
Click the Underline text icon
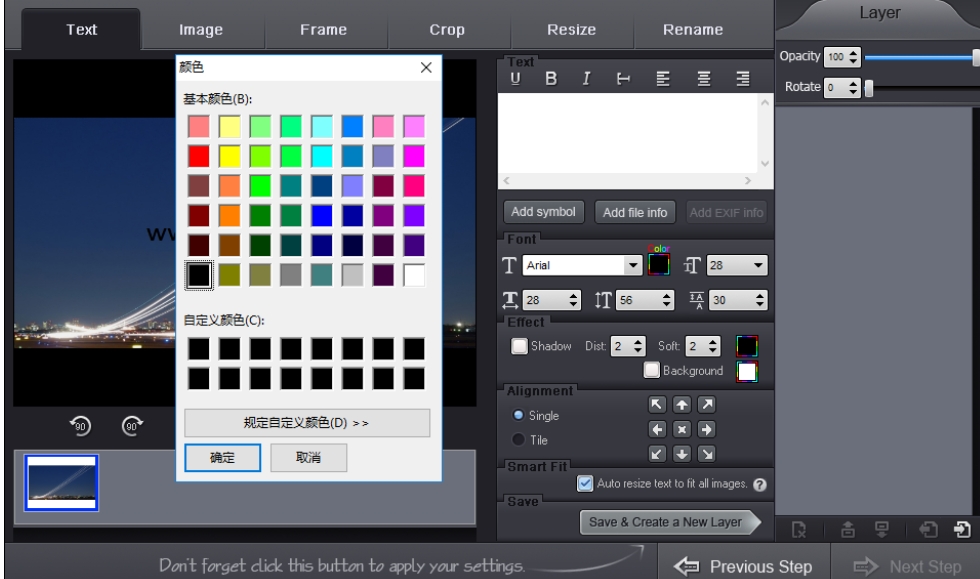coord(516,79)
